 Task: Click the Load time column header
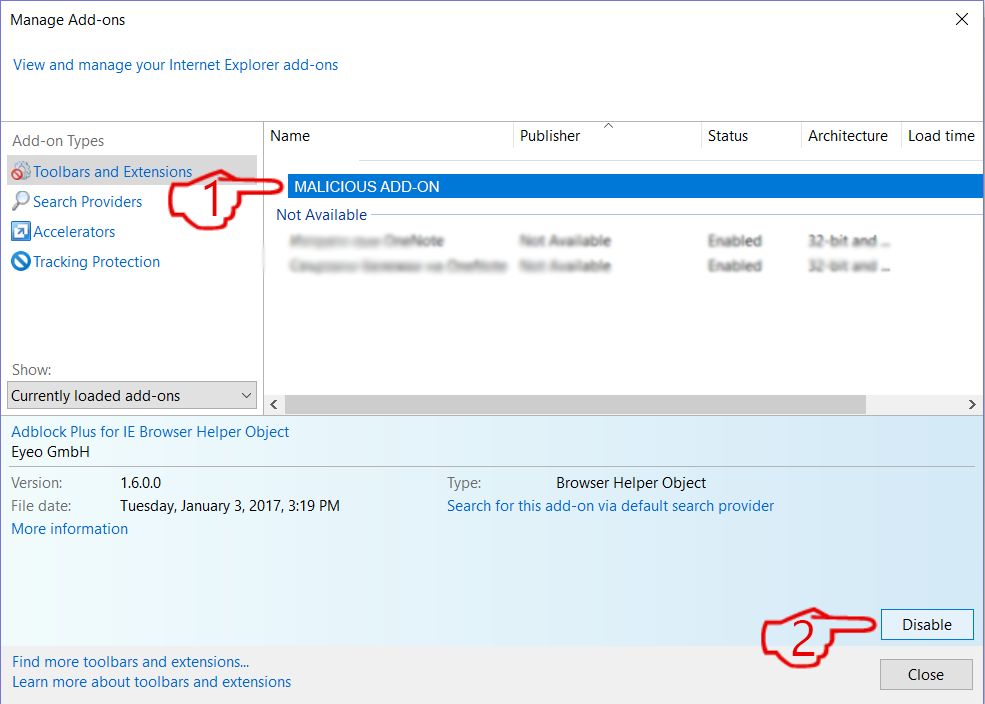(x=940, y=136)
